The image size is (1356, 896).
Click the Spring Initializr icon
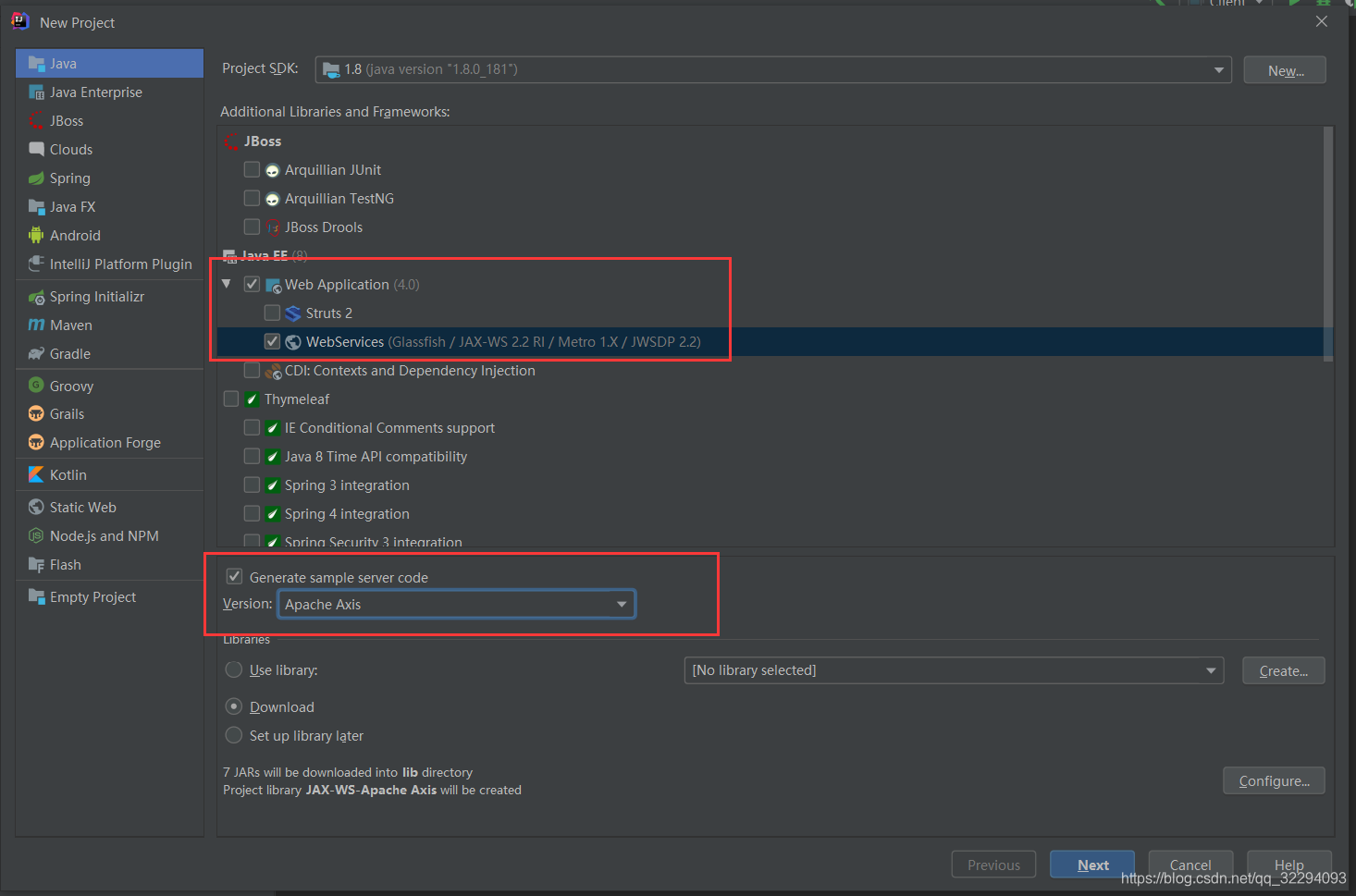[37, 297]
